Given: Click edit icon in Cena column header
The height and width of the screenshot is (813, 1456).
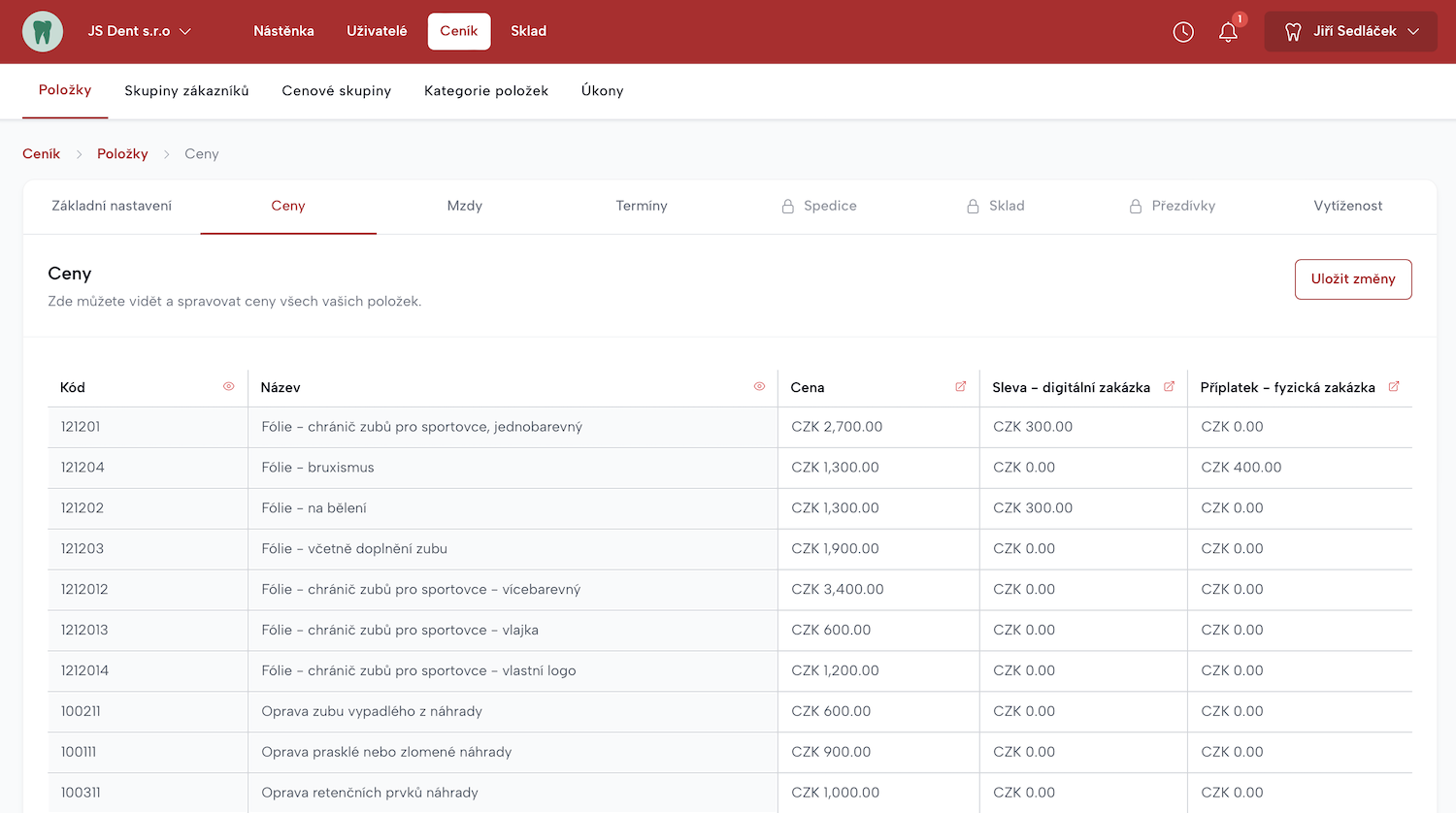Looking at the screenshot, I should (961, 386).
